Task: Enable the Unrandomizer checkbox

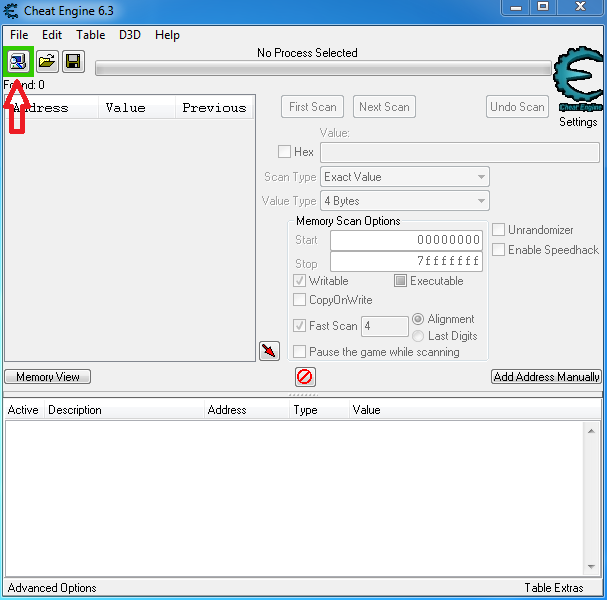Action: 498,230
